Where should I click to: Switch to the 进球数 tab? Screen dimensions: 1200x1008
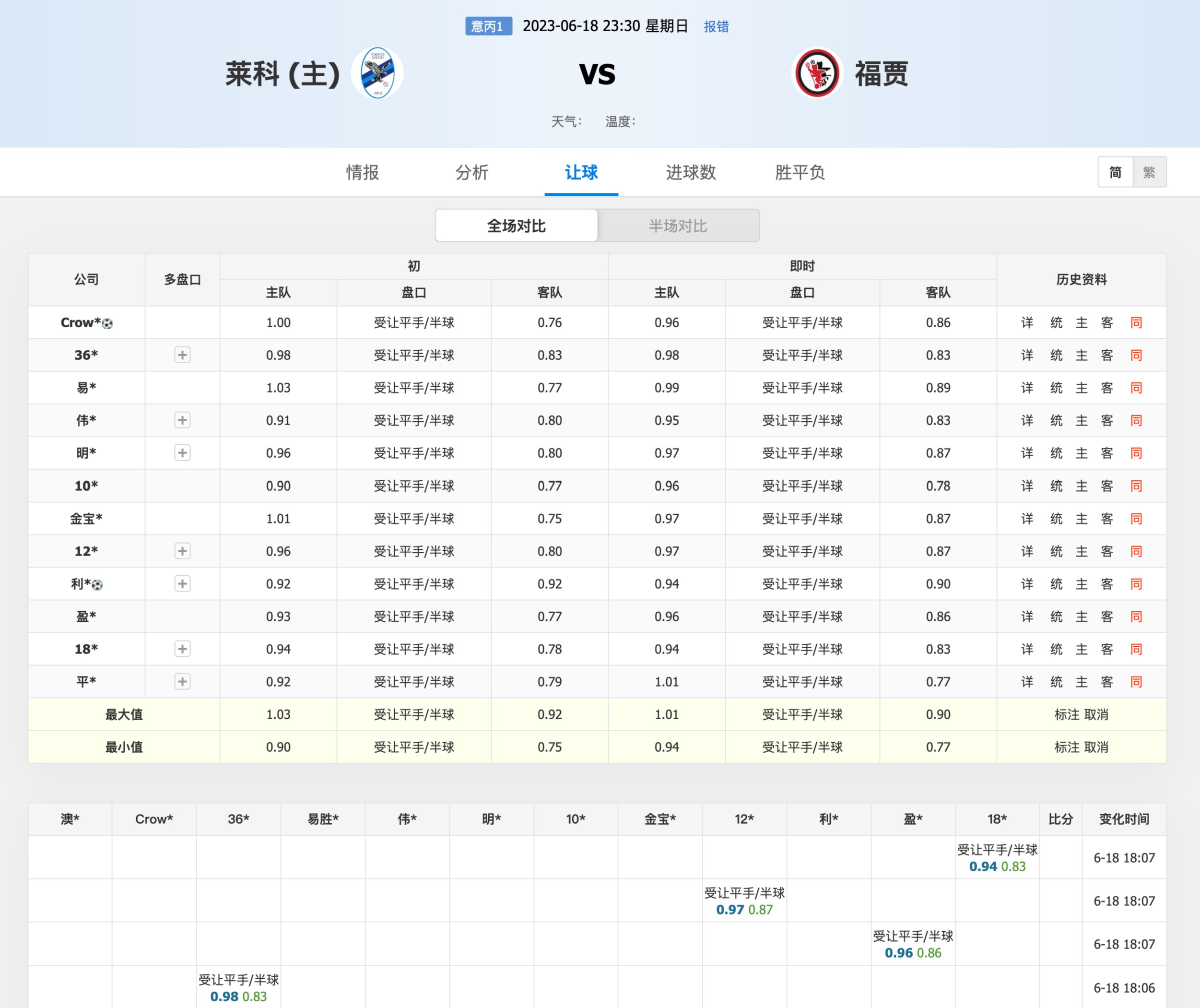coord(690,172)
